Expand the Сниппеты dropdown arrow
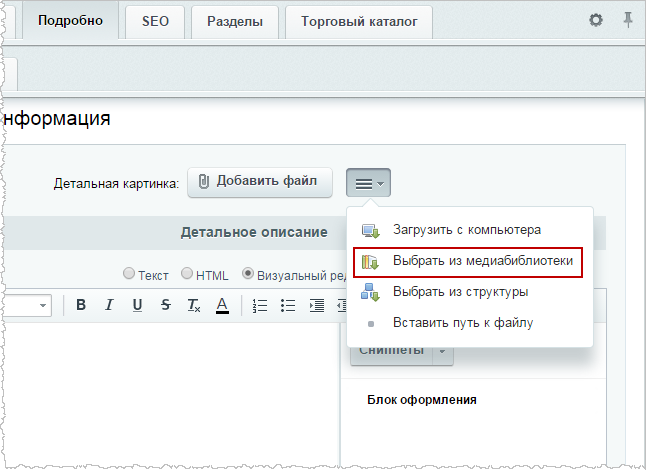This screenshot has width=647, height=473. (x=442, y=352)
